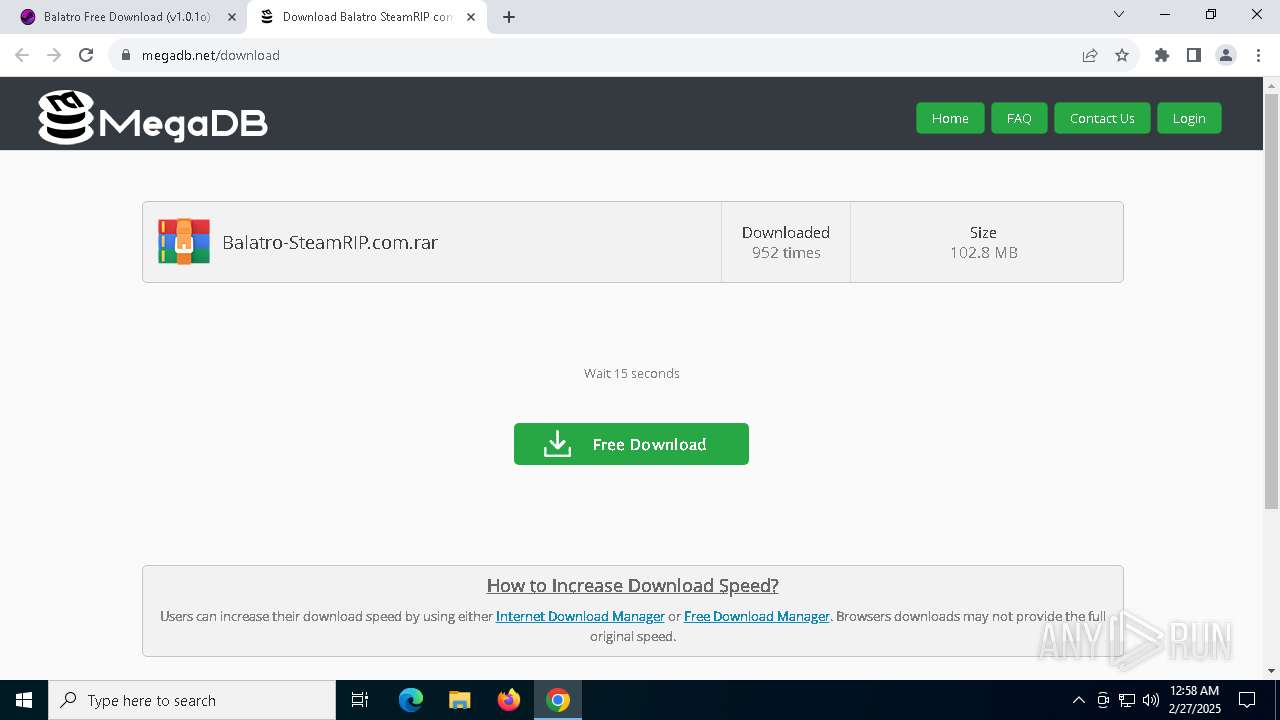Reload the page with the refresh icon
The width and height of the screenshot is (1280, 720).
[86, 55]
